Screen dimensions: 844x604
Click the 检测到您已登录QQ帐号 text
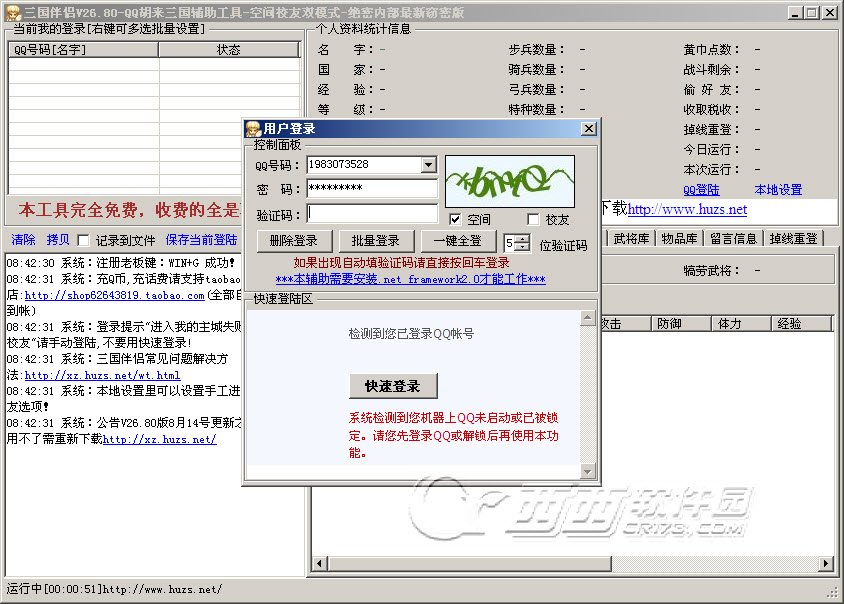point(411,334)
